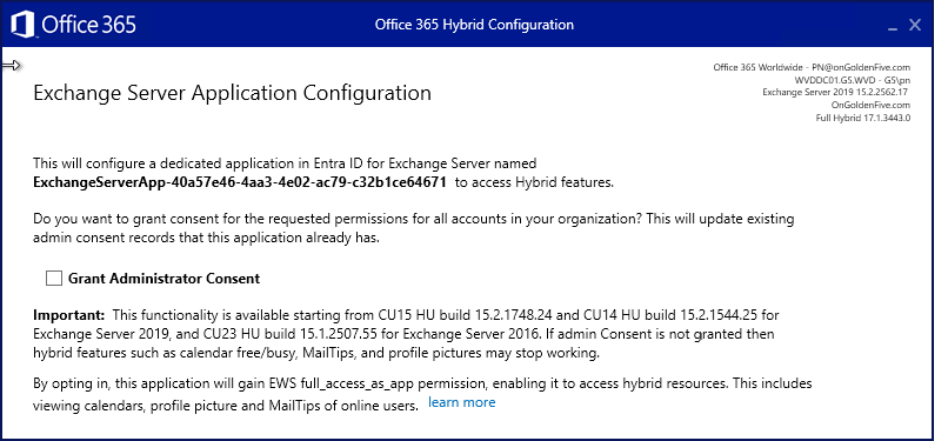The width and height of the screenshot is (936, 441).
Task: Click the Office 365 Hybrid Configuration title
Action: (474, 25)
